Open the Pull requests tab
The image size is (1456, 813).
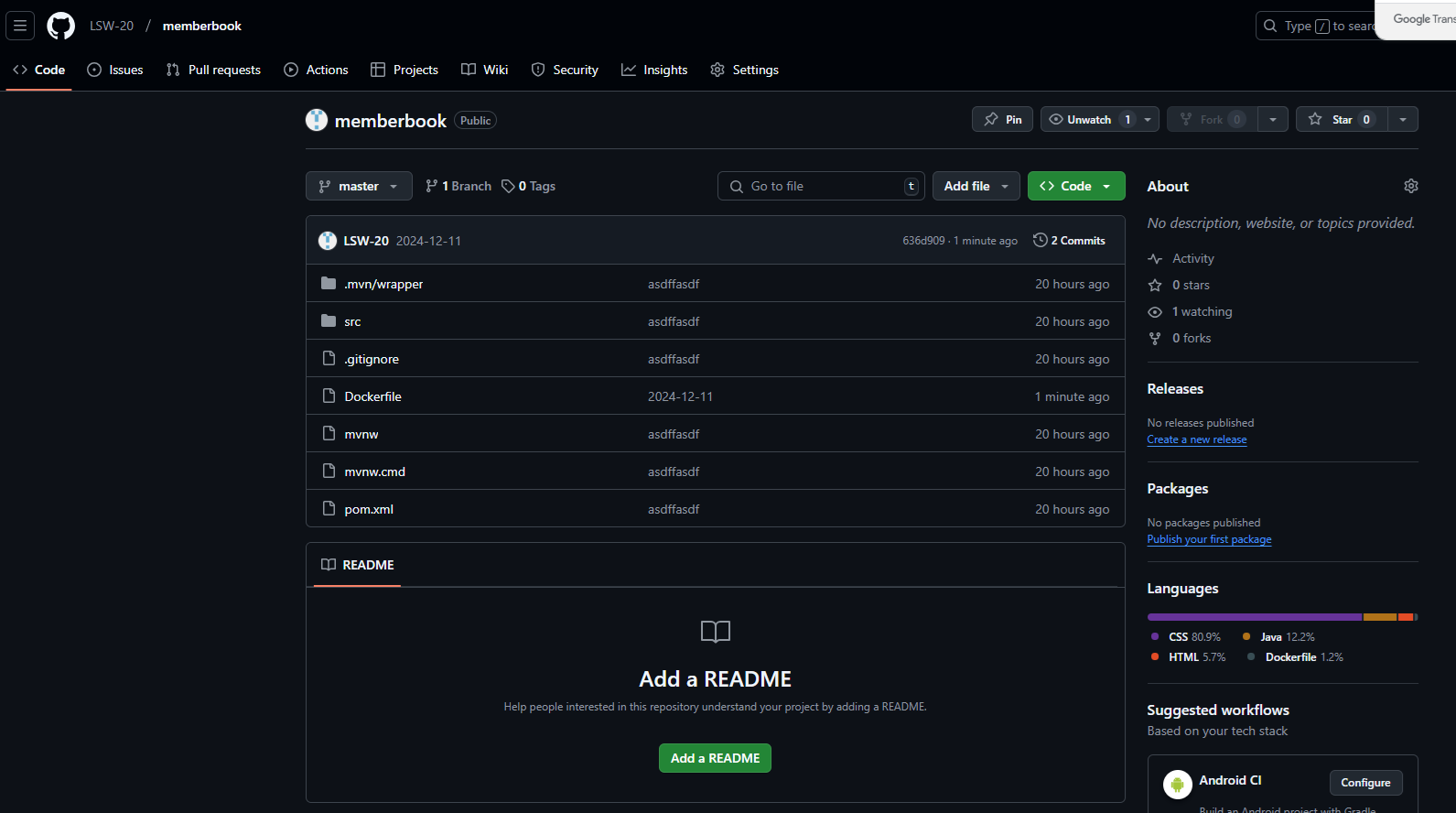[x=213, y=70]
